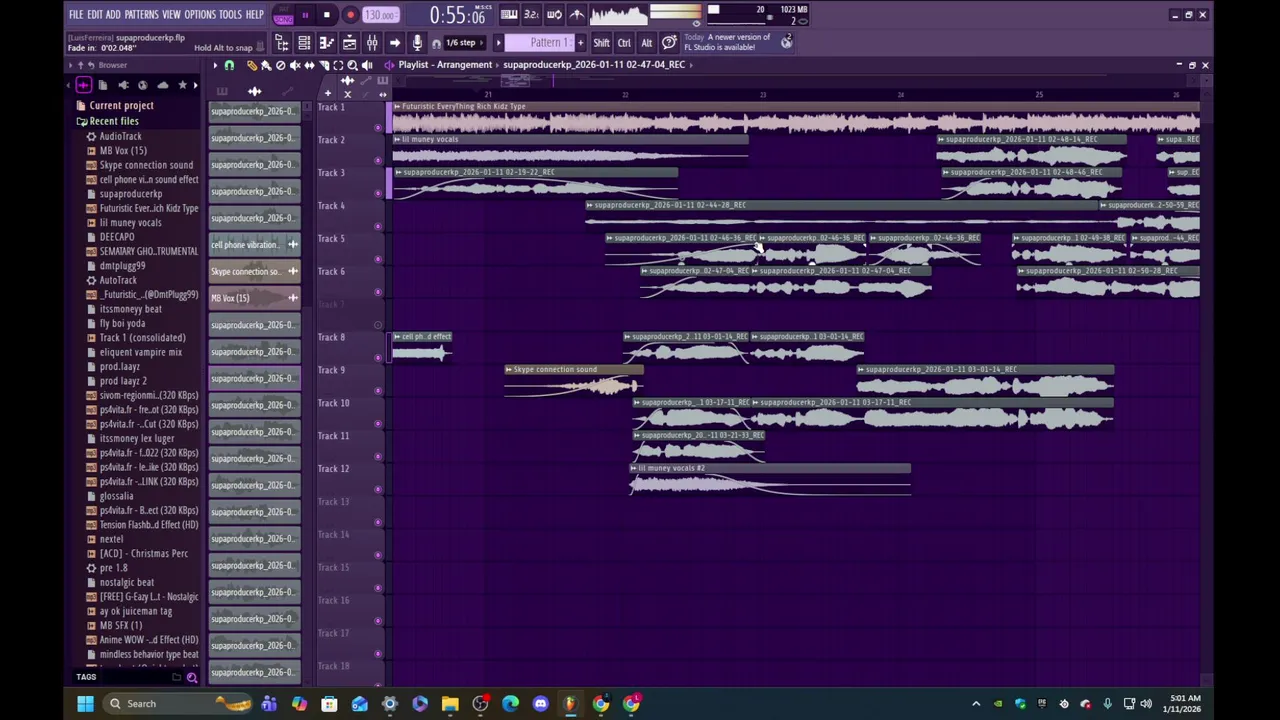Toggle the Ctrl key button
The width and height of the screenshot is (1280, 720).
(624, 43)
